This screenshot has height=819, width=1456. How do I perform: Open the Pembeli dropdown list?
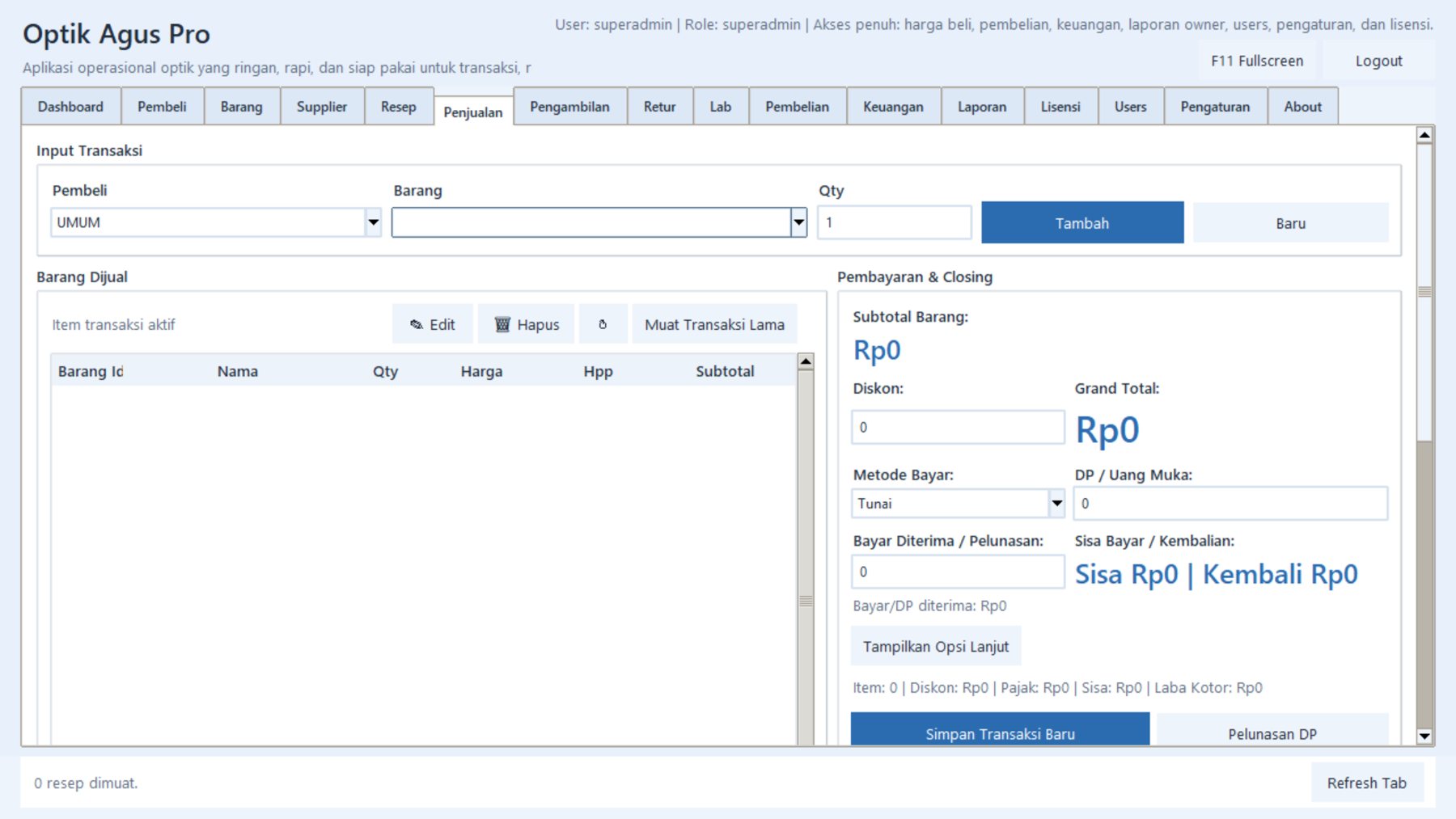373,222
